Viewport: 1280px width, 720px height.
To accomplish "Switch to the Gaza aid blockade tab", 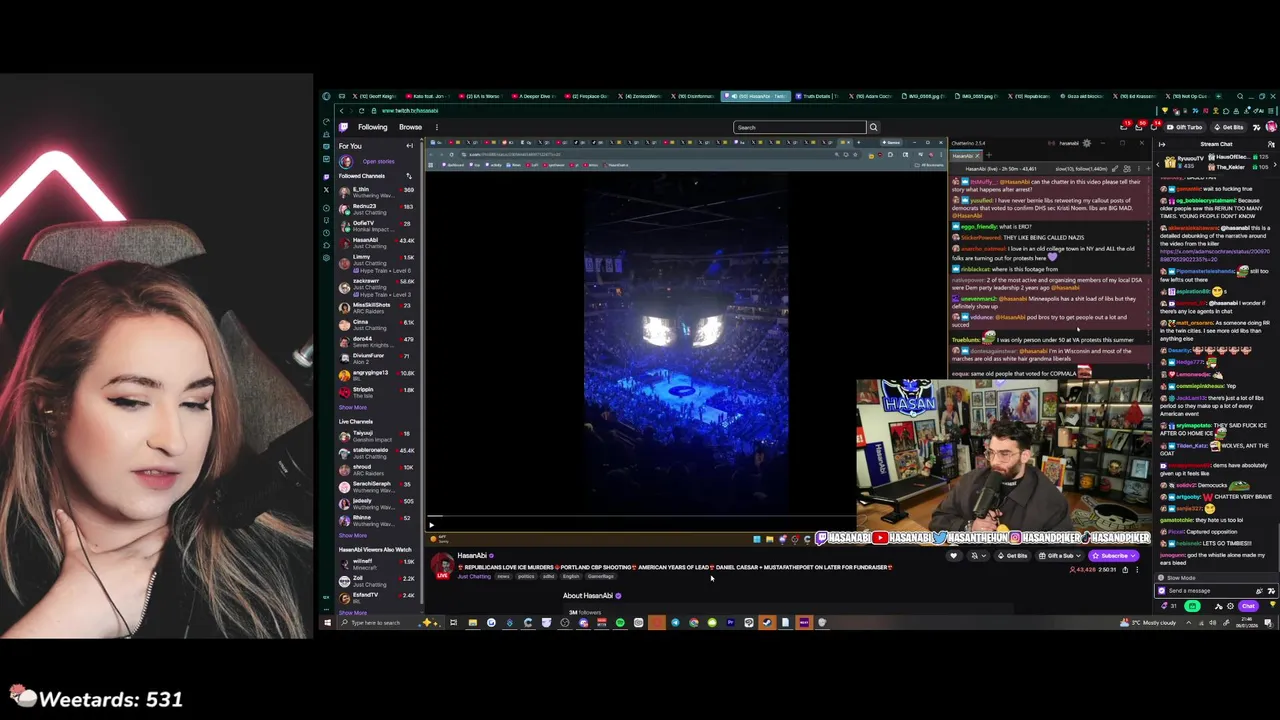I will click(x=1082, y=96).
